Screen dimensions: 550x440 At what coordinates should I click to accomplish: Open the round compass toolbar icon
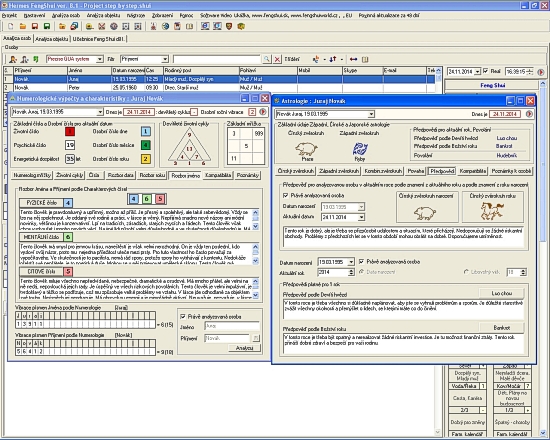point(114,26)
